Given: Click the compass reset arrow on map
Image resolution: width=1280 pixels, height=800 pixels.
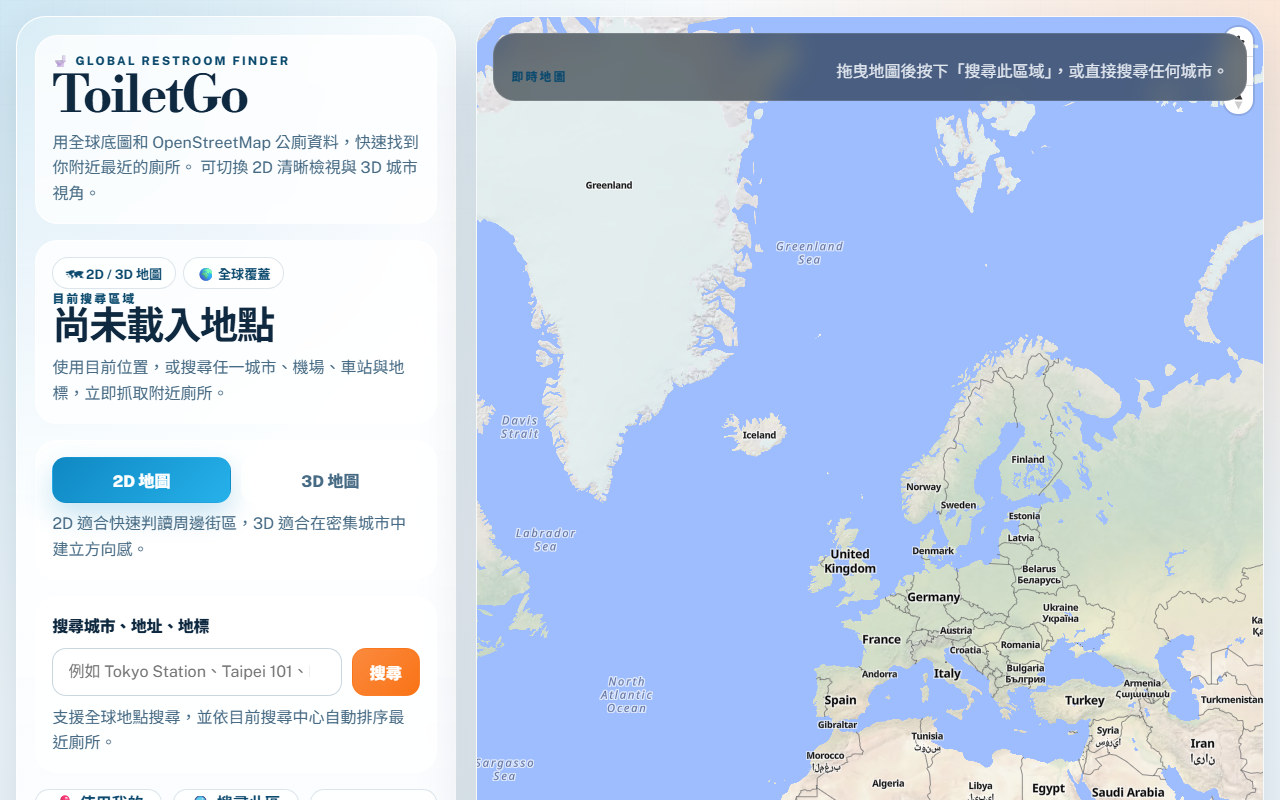Looking at the screenshot, I should [x=1239, y=102].
